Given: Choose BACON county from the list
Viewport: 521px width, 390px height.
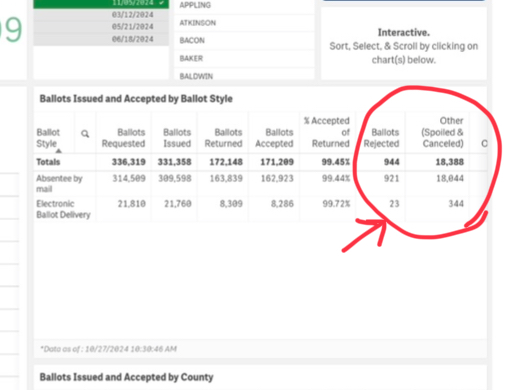Looking at the screenshot, I should click(x=244, y=41).
